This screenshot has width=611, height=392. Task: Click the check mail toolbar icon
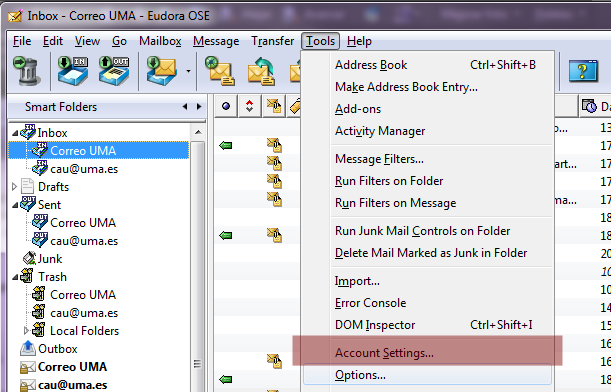[x=161, y=71]
